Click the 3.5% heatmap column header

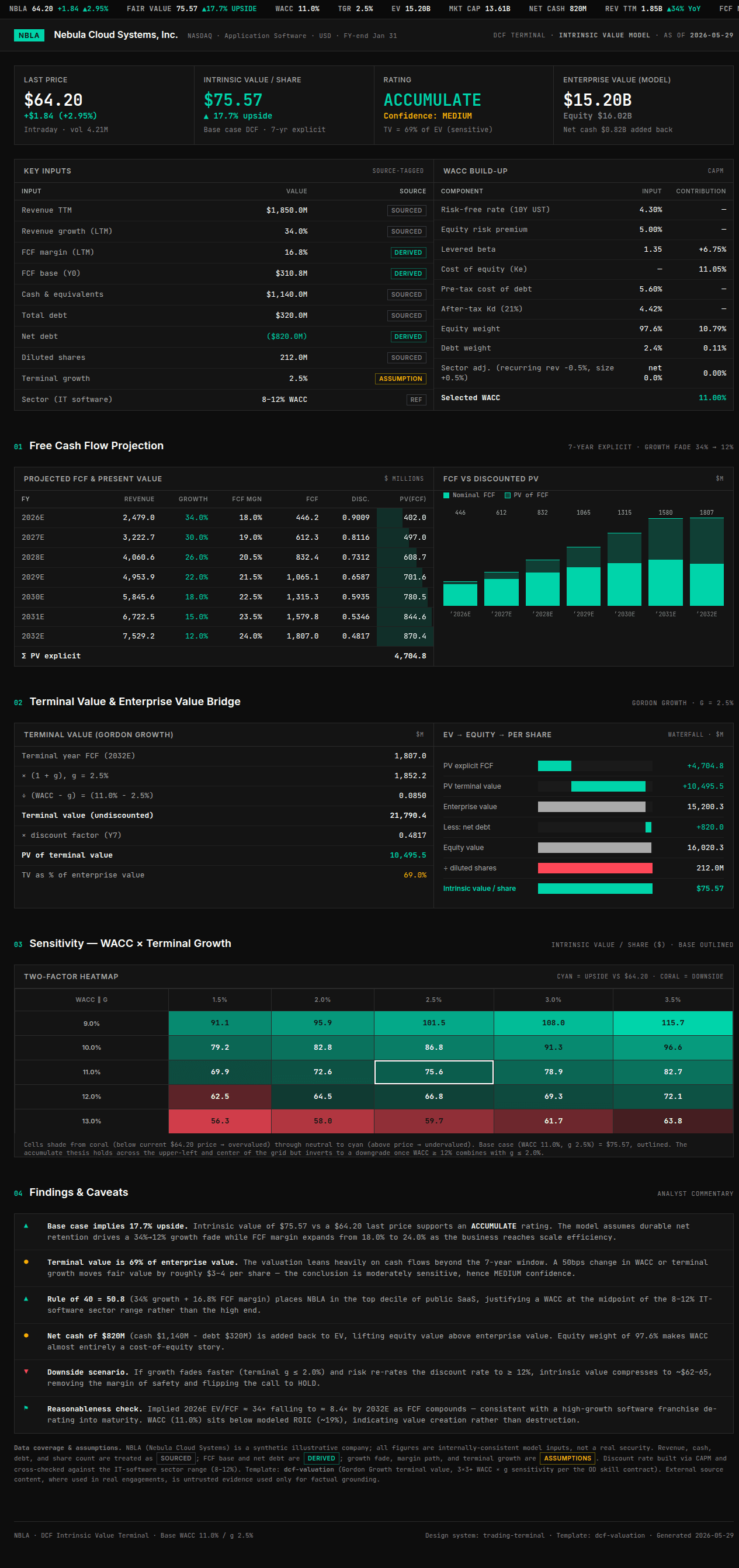tap(672, 1000)
